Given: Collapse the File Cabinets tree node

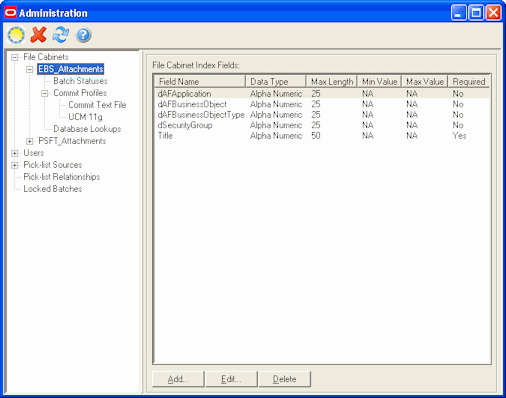Looking at the screenshot, I should click(15, 57).
